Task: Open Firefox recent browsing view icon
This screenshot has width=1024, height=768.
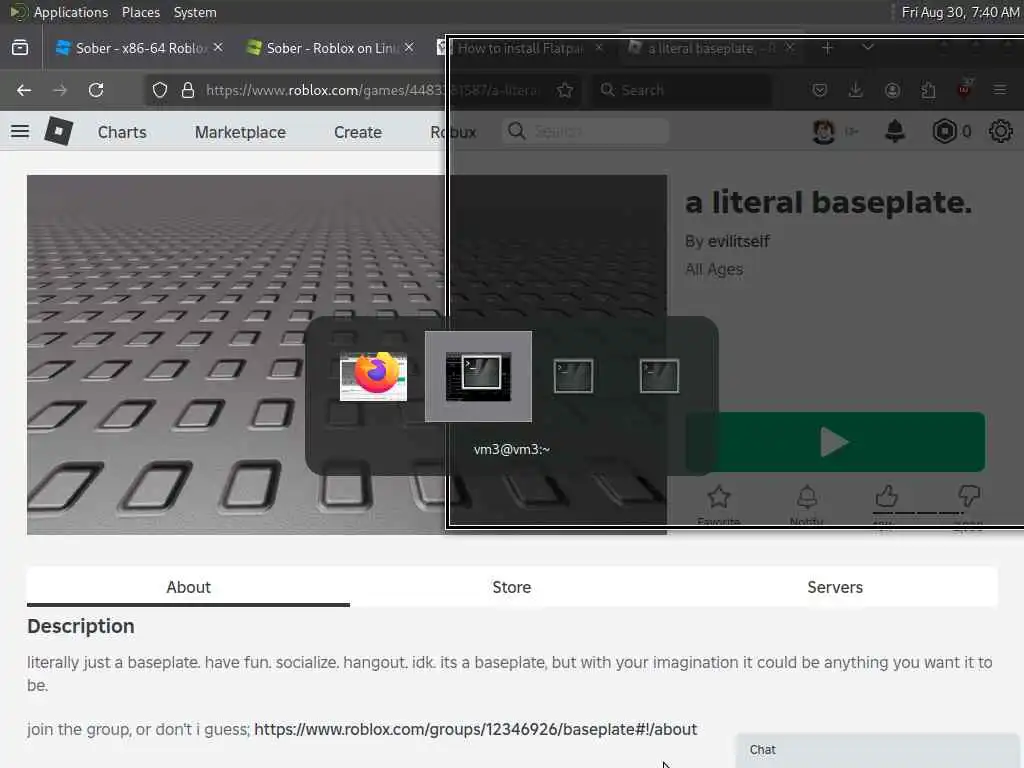Action: coord(20,48)
